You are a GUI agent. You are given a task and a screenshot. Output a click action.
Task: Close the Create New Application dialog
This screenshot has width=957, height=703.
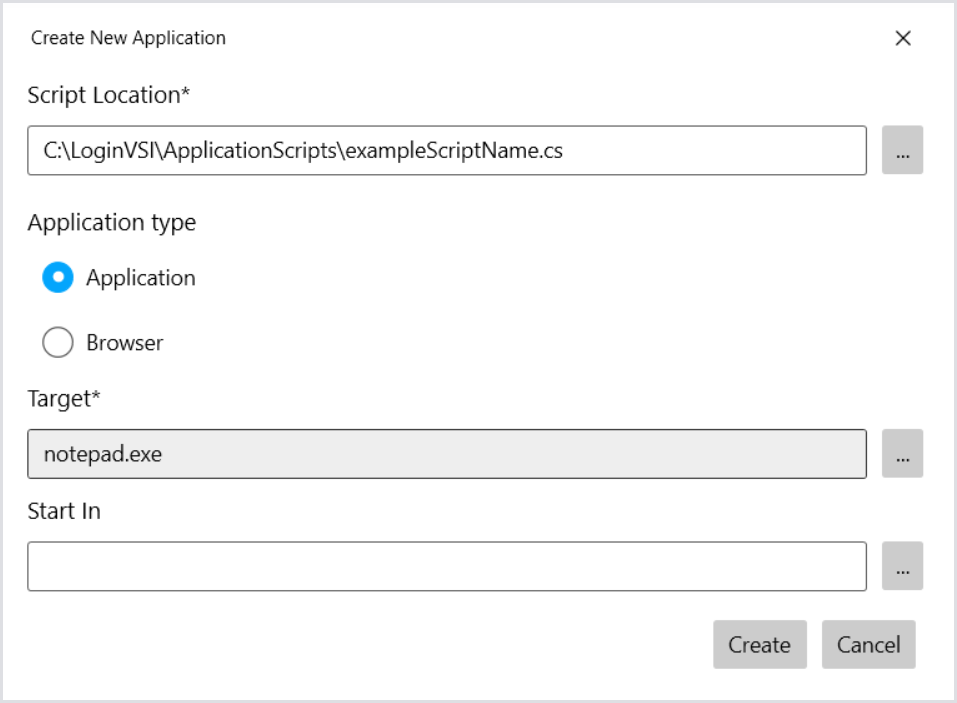click(902, 39)
